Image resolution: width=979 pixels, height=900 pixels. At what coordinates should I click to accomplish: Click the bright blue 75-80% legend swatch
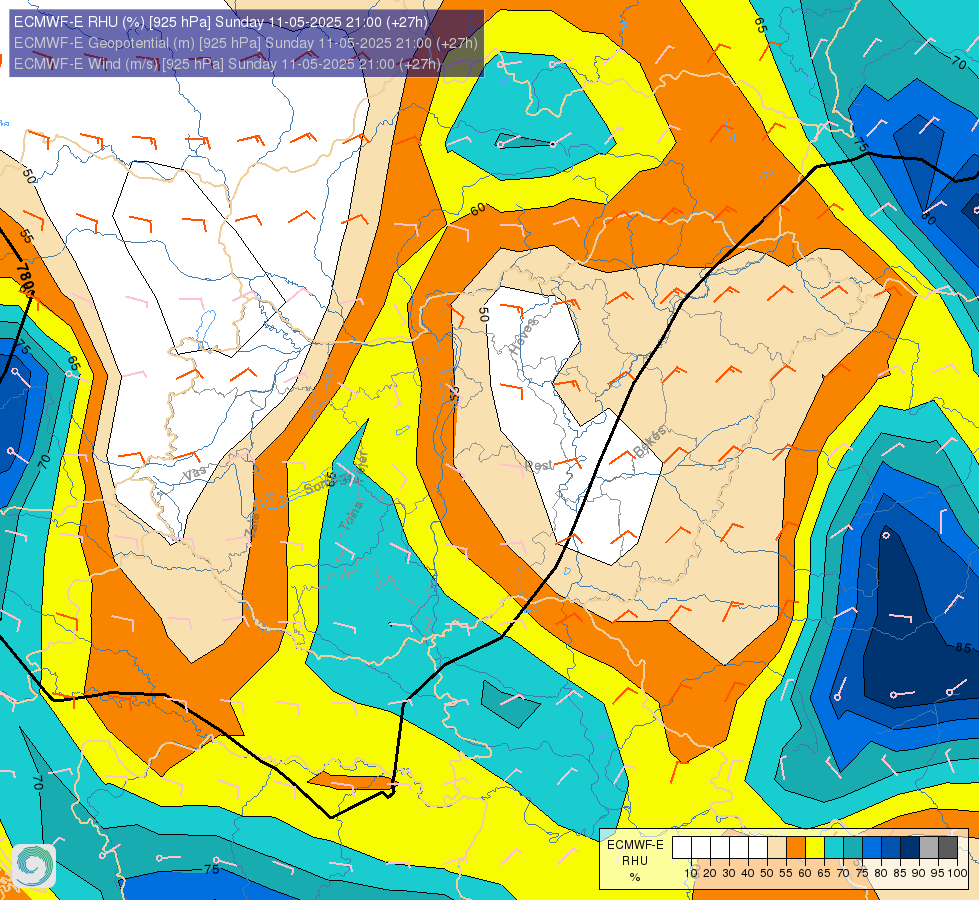point(872,848)
